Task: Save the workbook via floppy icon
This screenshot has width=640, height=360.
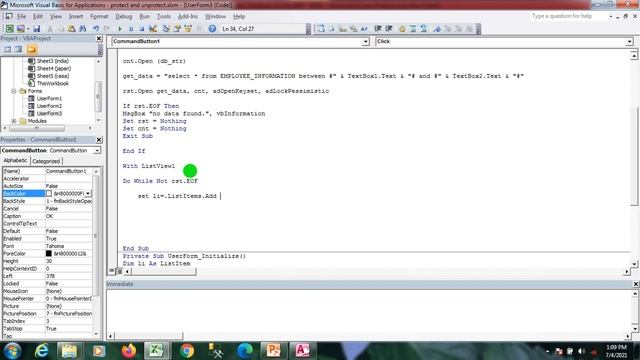Action: point(36,29)
